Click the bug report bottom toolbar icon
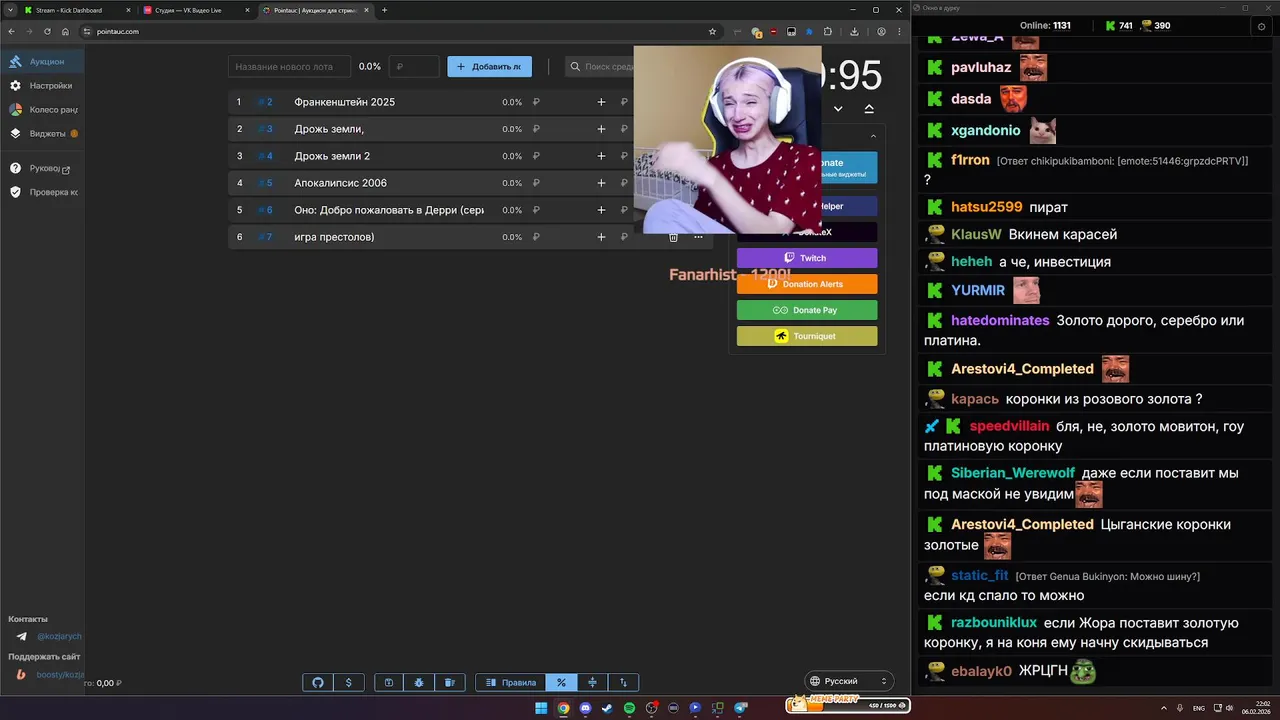 click(419, 682)
